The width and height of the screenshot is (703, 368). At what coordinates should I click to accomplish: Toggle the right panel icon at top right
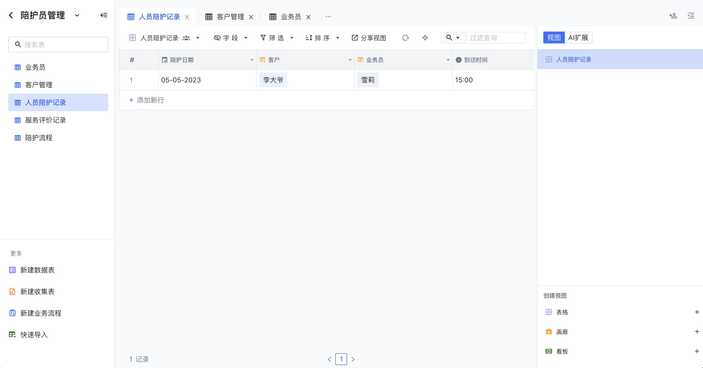pos(691,16)
